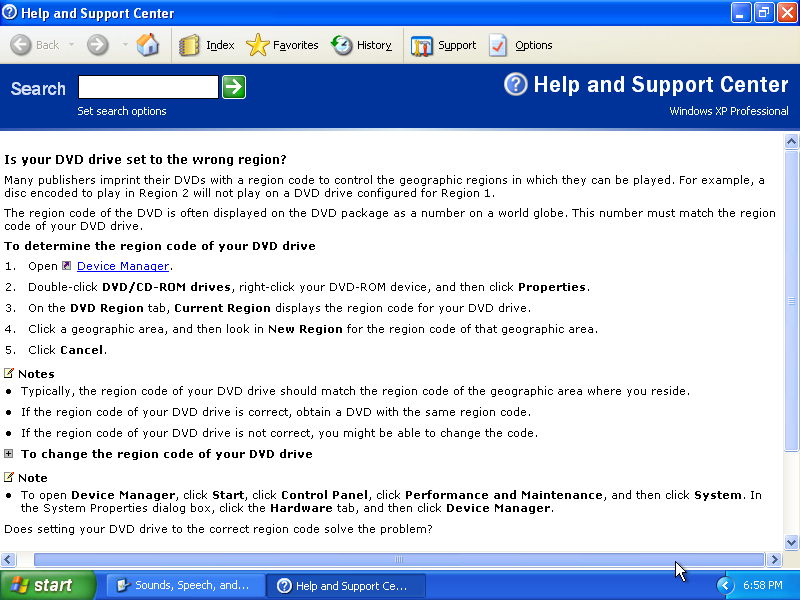This screenshot has height=600, width=800.
Task: Switch to Sounds, Speech taskbar window
Action: (x=186, y=585)
